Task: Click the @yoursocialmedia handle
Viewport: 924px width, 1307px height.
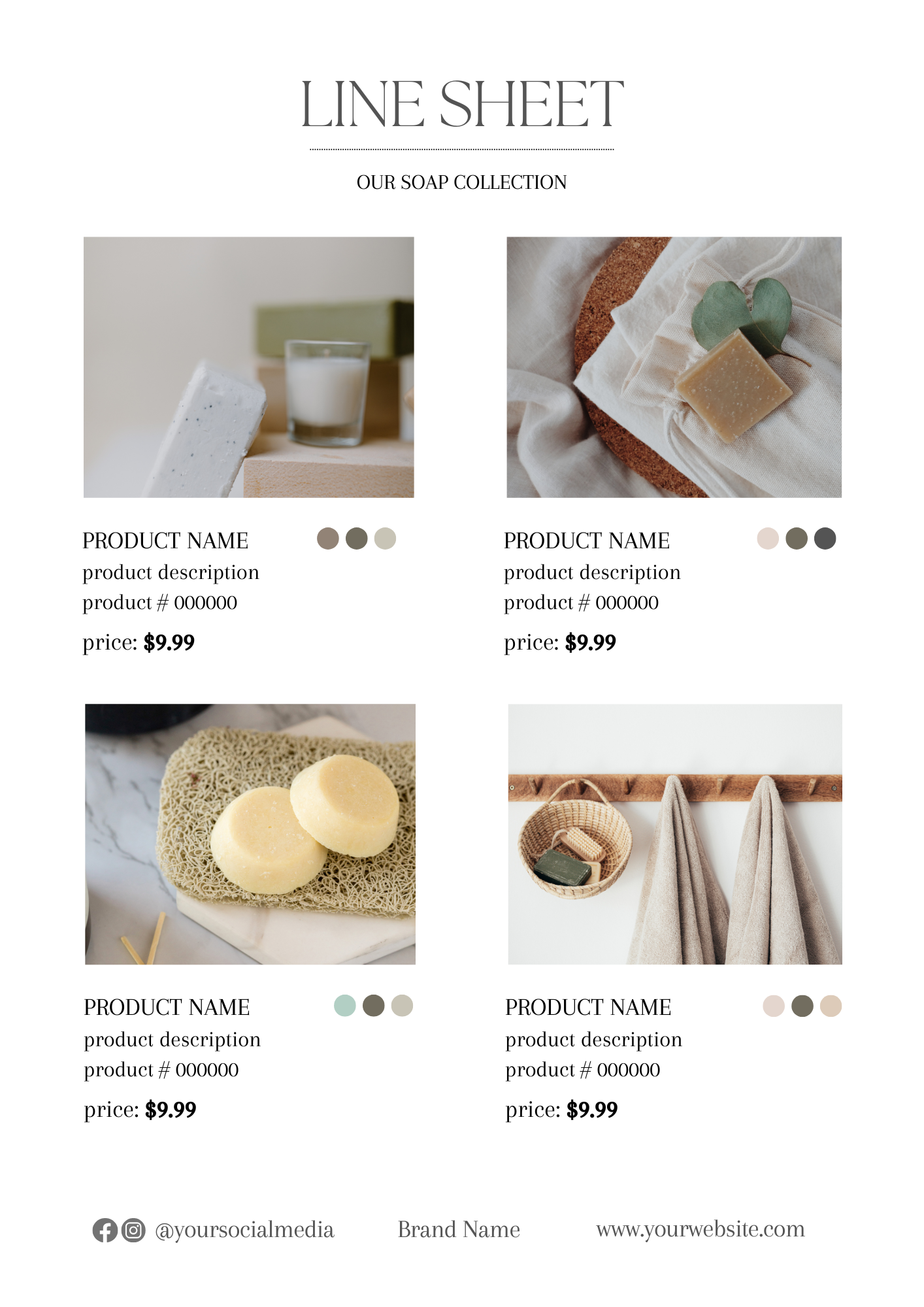Action: point(244,1230)
